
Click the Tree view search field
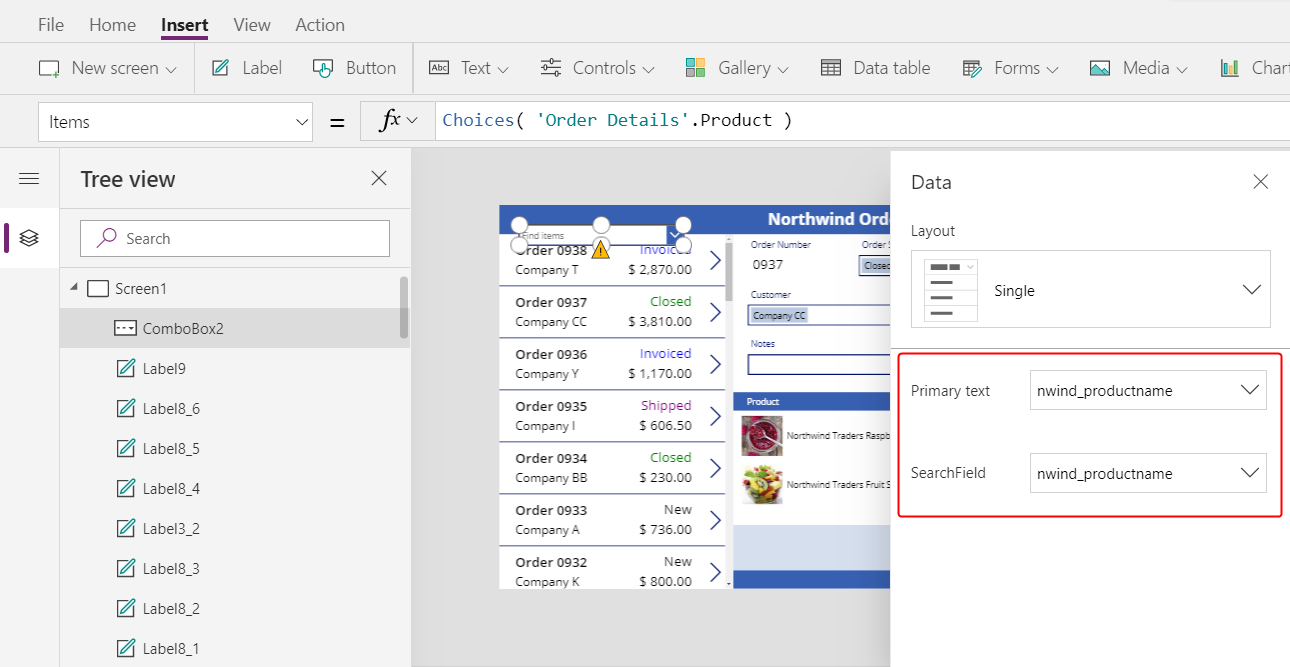click(235, 239)
